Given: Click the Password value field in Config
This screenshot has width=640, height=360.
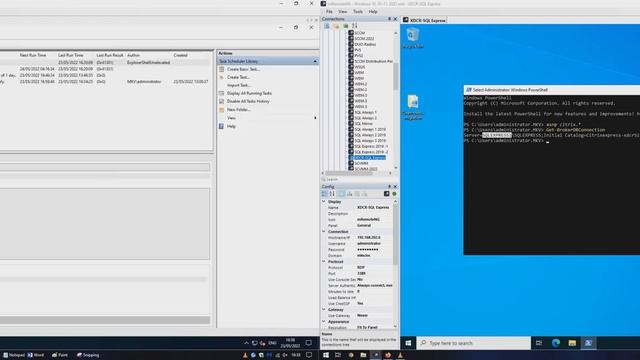Looking at the screenshot, I should coord(374,249).
